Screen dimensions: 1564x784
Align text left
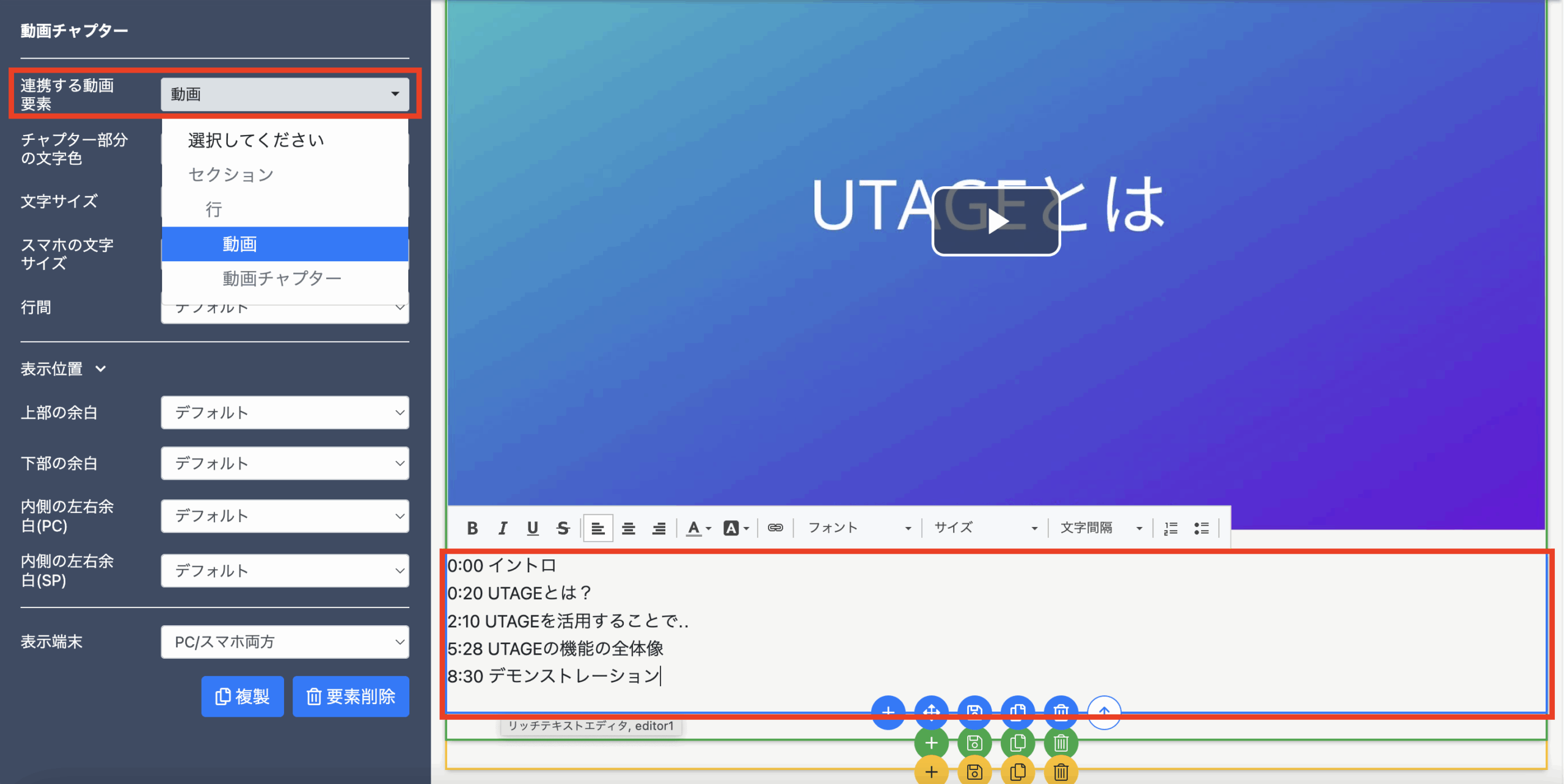[x=598, y=528]
